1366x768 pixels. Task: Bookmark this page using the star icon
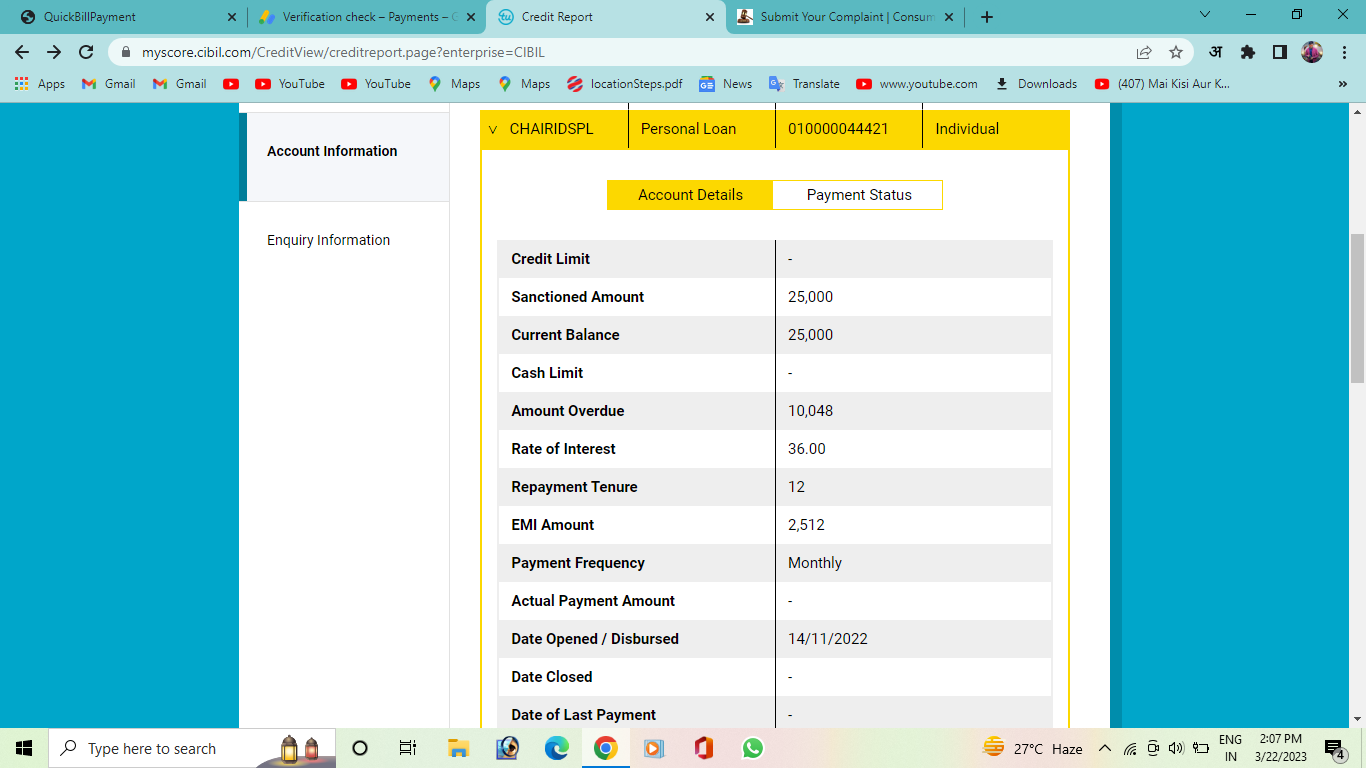1176,52
